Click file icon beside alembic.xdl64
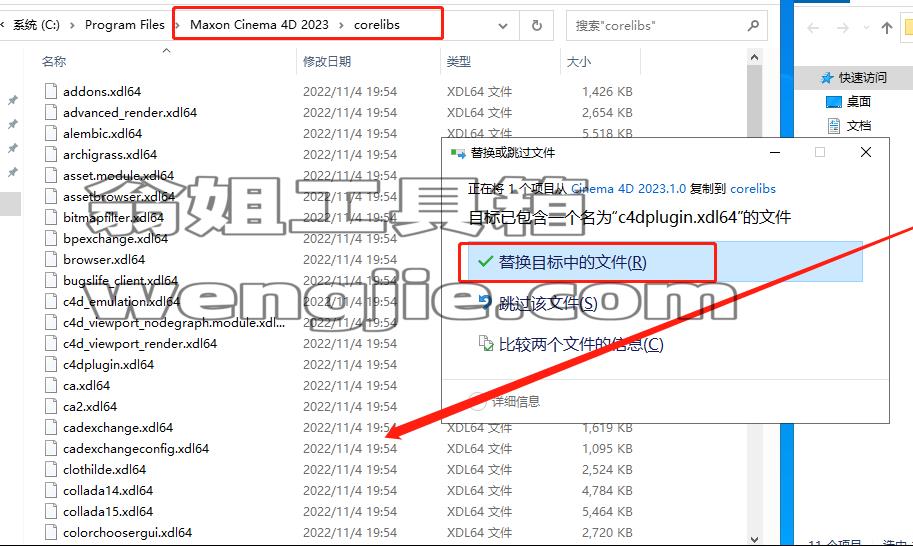This screenshot has height=546, width=913. [51, 133]
